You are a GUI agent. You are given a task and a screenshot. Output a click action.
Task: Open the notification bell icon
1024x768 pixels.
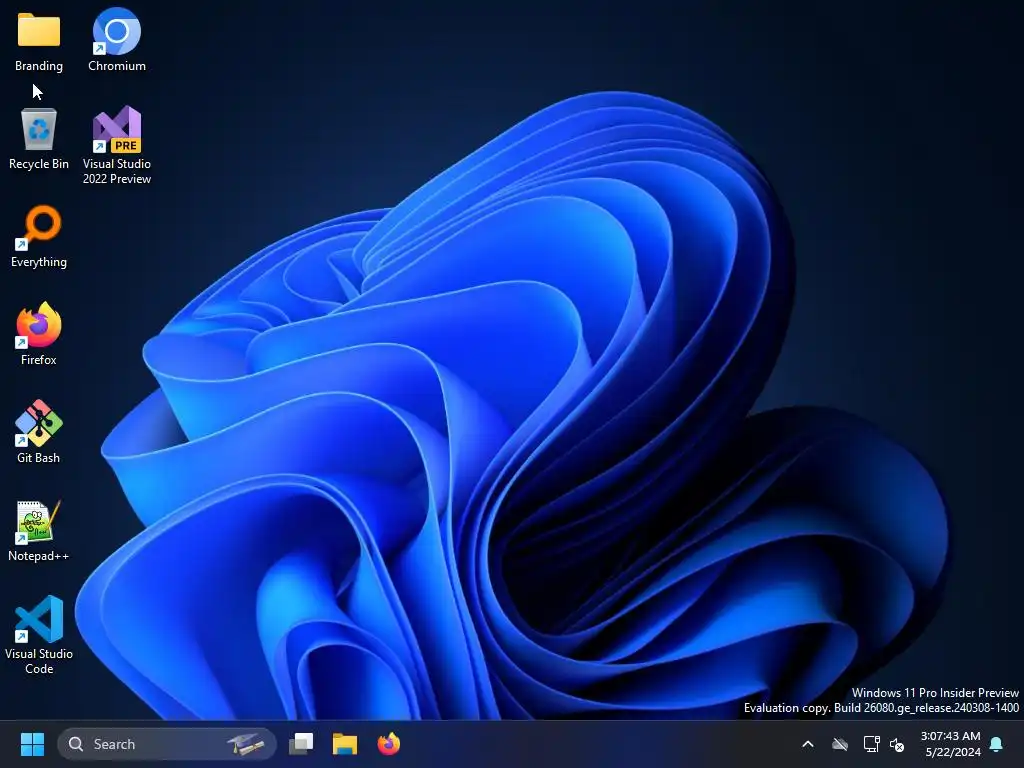click(997, 744)
